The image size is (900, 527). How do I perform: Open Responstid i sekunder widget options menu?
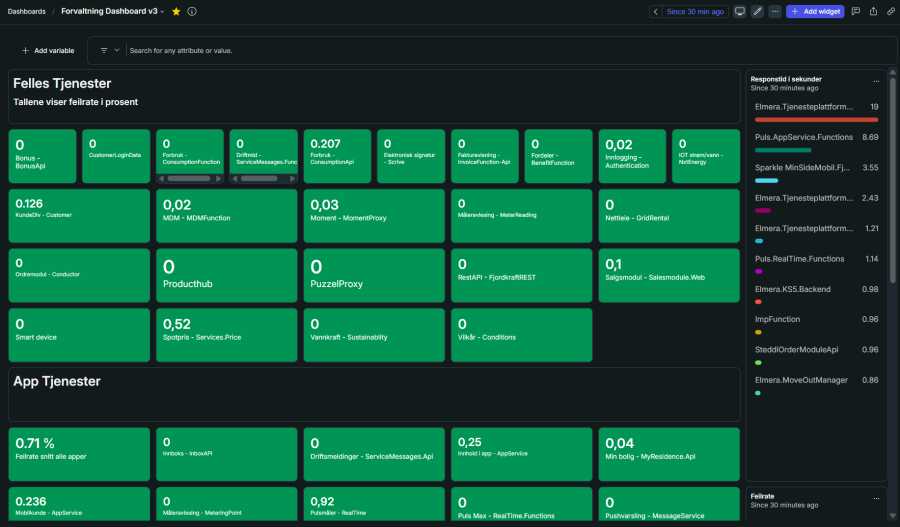(x=876, y=82)
